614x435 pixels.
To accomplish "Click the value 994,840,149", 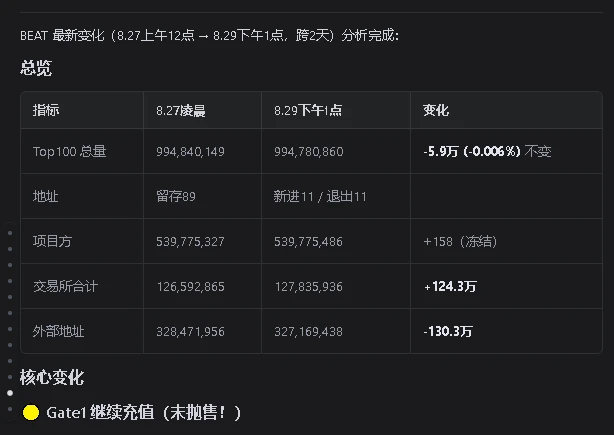I will pyautogui.click(x=190, y=152).
